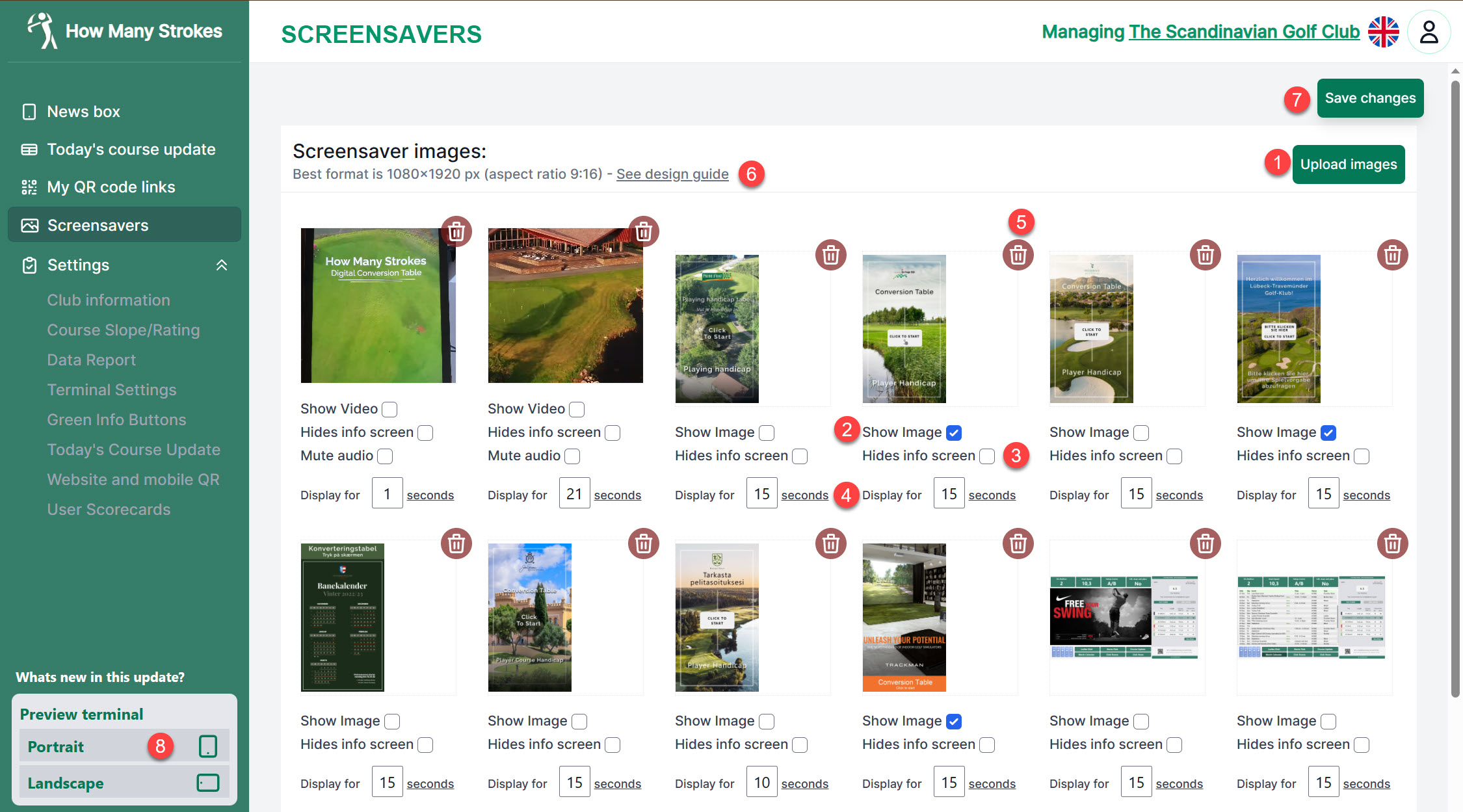Screen dimensions: 1463x812
Task: Open Data Report page
Action: click(91, 360)
